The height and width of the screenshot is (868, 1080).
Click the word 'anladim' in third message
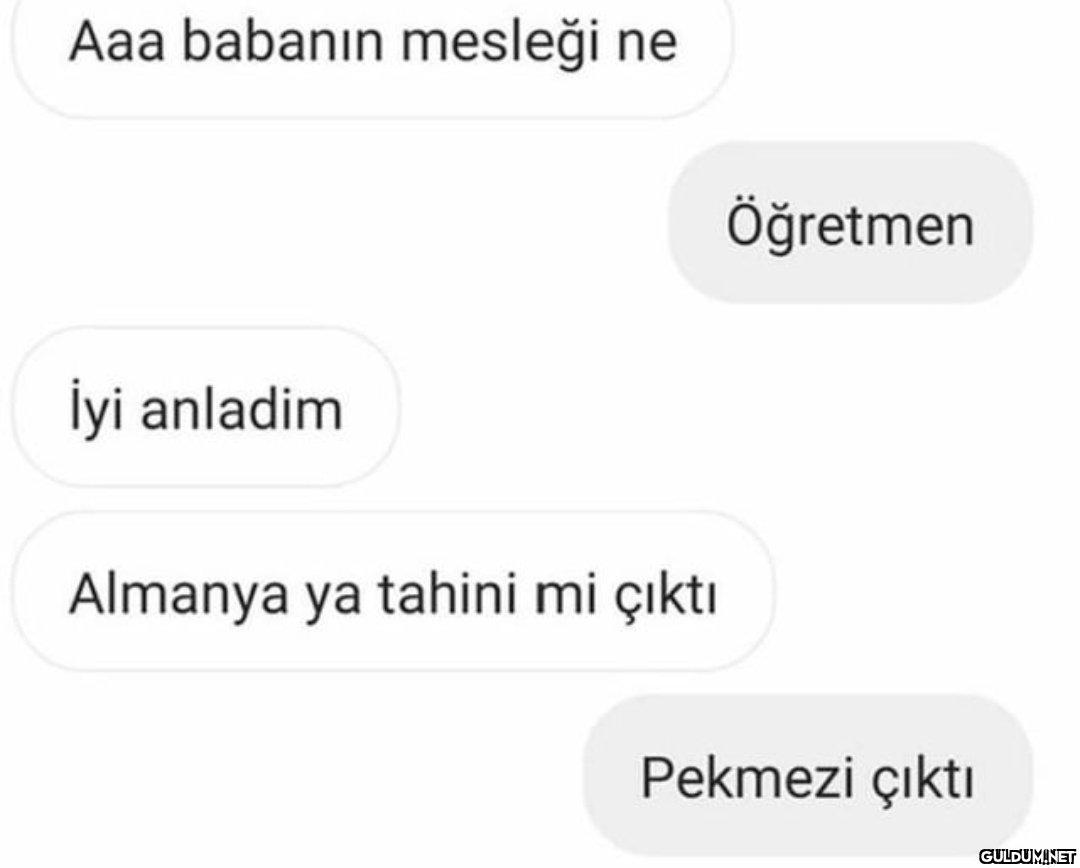pyautogui.click(x=242, y=409)
